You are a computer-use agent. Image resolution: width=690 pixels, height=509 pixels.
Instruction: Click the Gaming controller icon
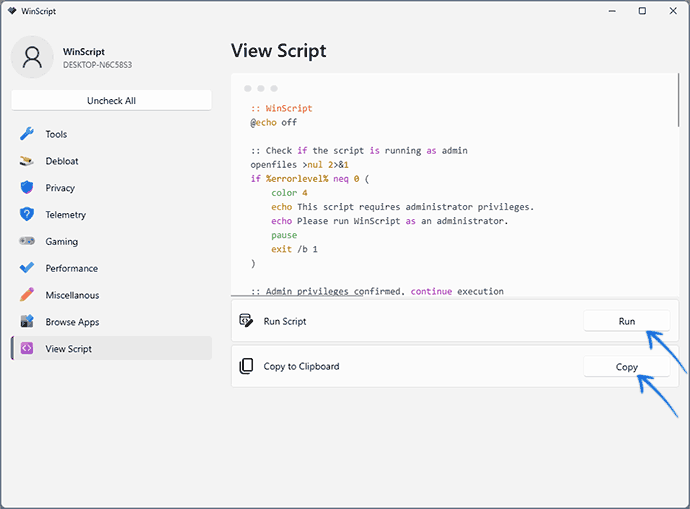[27, 241]
